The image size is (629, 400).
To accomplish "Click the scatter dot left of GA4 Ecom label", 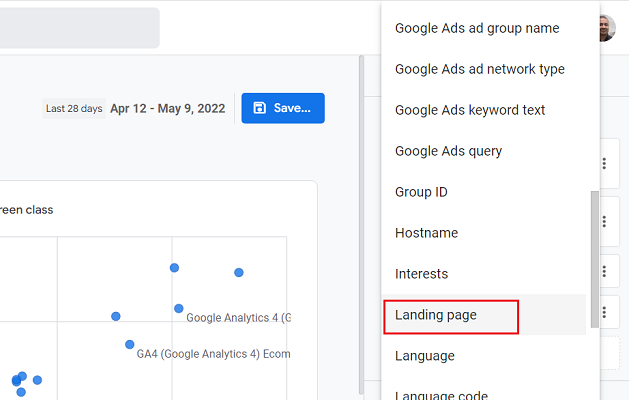I will [x=130, y=344].
